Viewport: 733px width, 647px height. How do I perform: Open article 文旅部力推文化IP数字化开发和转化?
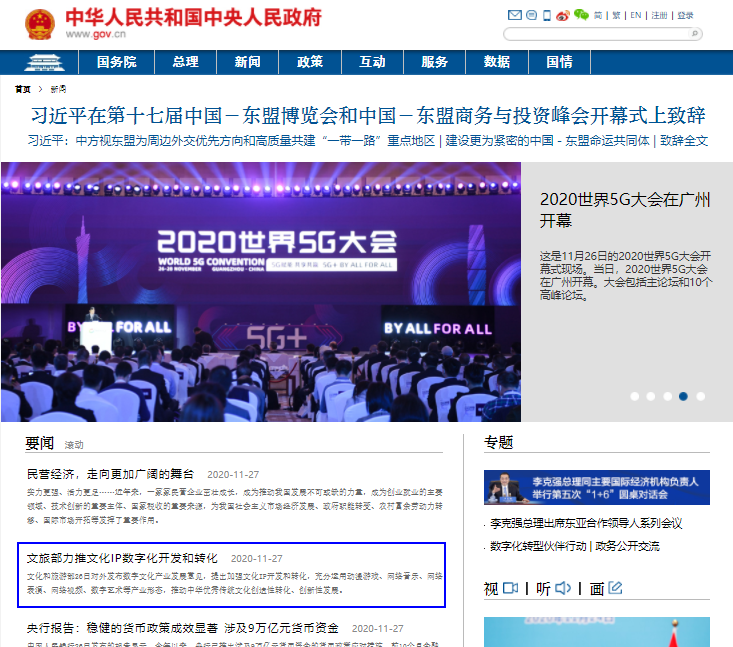pos(122,558)
